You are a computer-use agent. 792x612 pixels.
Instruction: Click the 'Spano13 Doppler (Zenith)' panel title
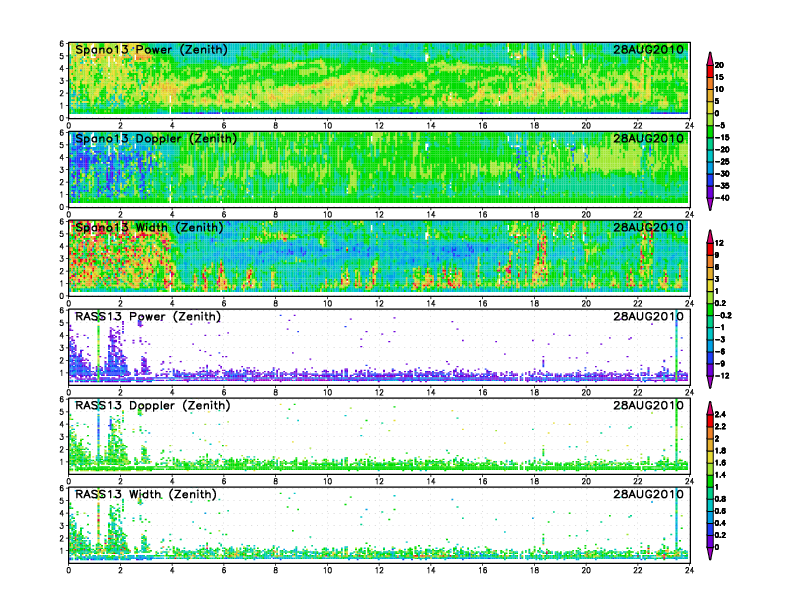pyautogui.click(x=156, y=138)
